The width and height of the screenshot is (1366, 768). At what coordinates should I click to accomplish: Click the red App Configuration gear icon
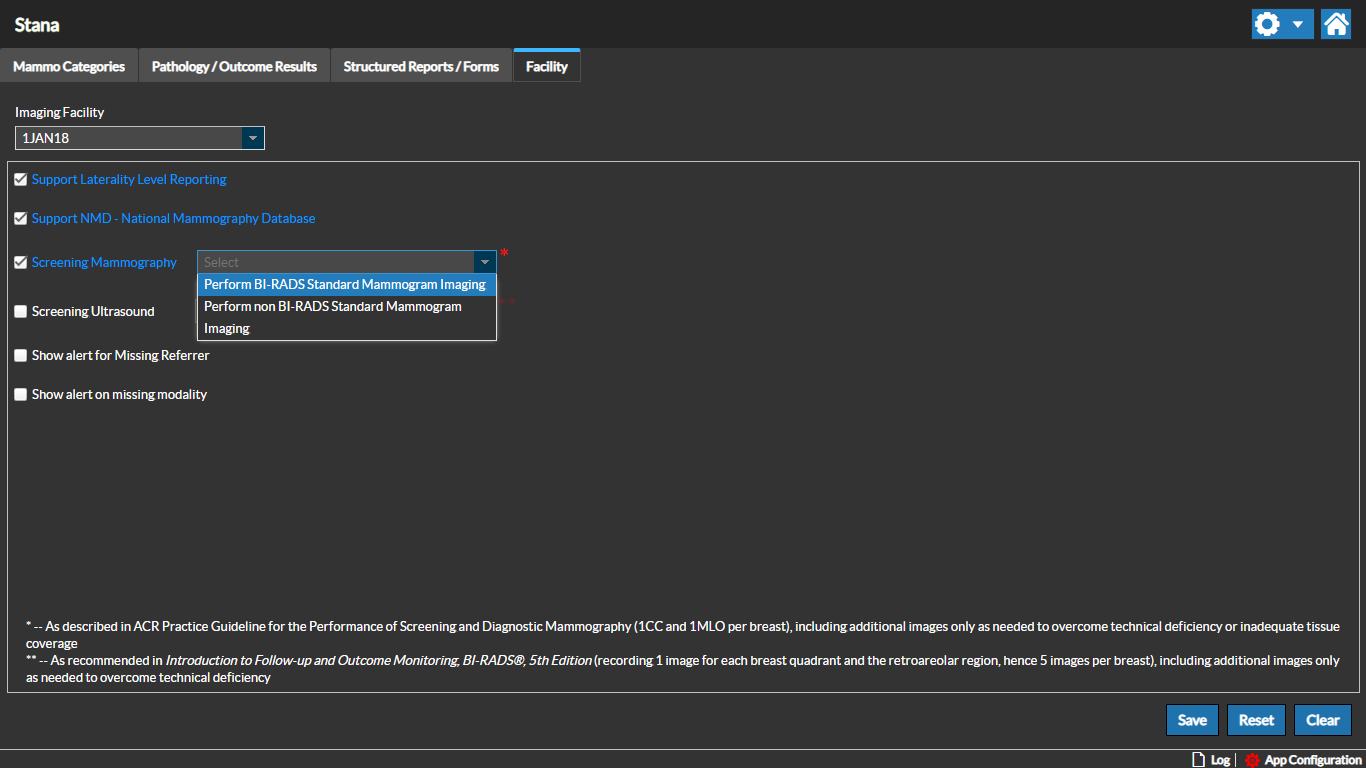[1252, 760]
